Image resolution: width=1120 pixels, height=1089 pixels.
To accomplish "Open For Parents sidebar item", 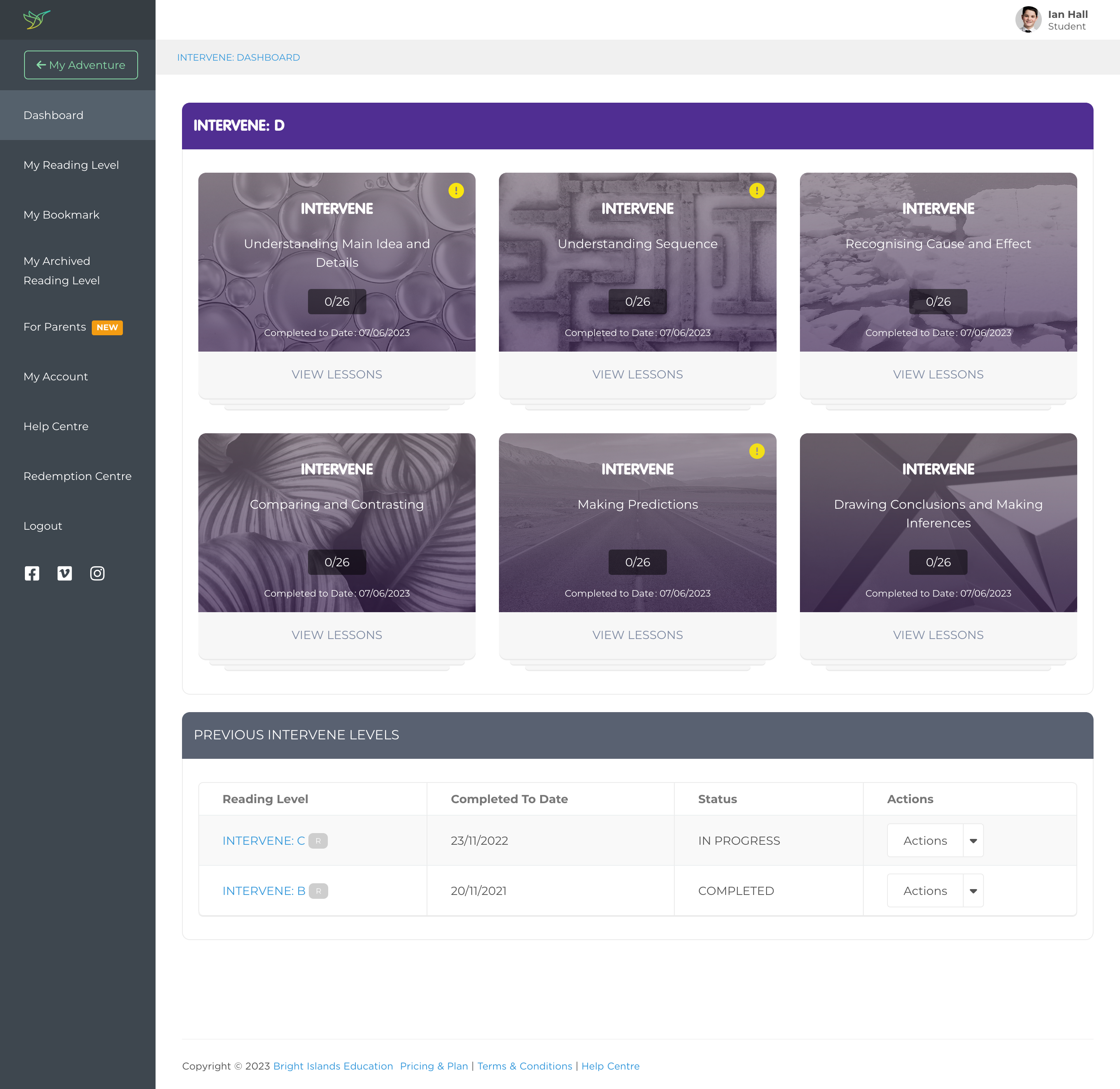I will pos(55,327).
